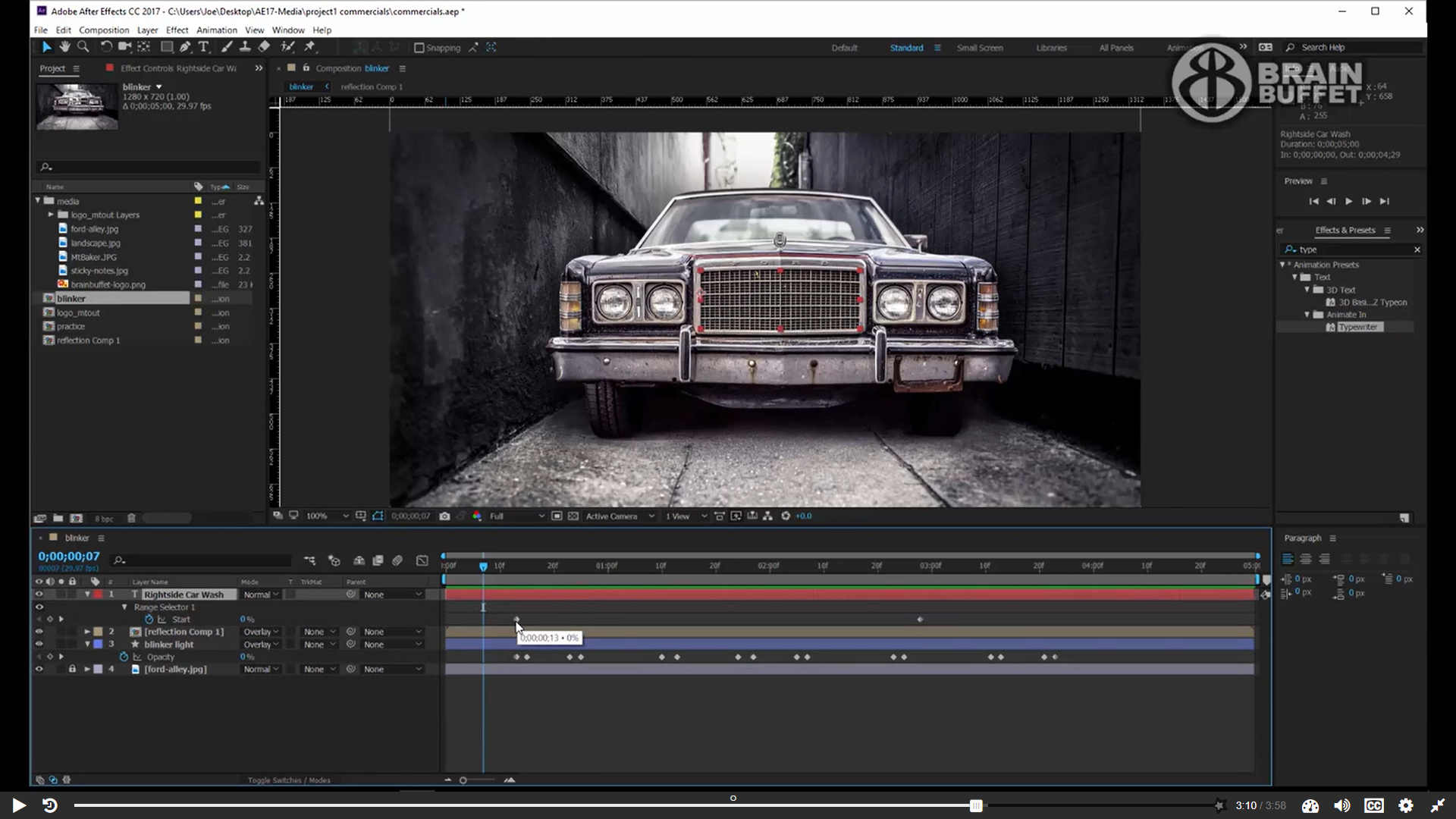1456x819 pixels.
Task: Select the Small Screen workspace
Action: [980, 48]
